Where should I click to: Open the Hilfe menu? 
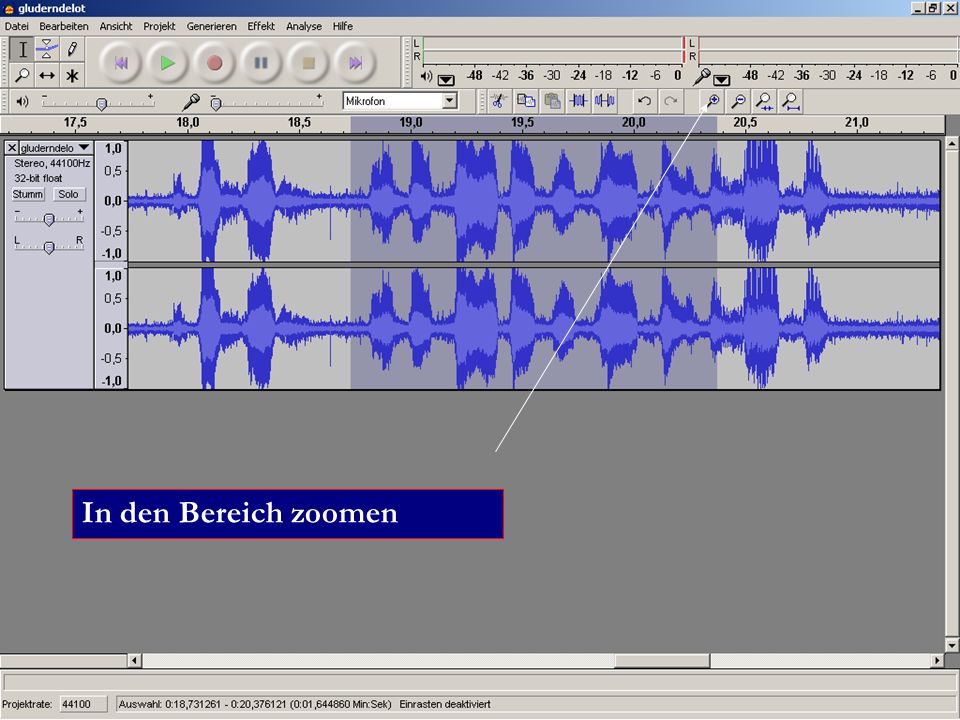click(x=343, y=26)
